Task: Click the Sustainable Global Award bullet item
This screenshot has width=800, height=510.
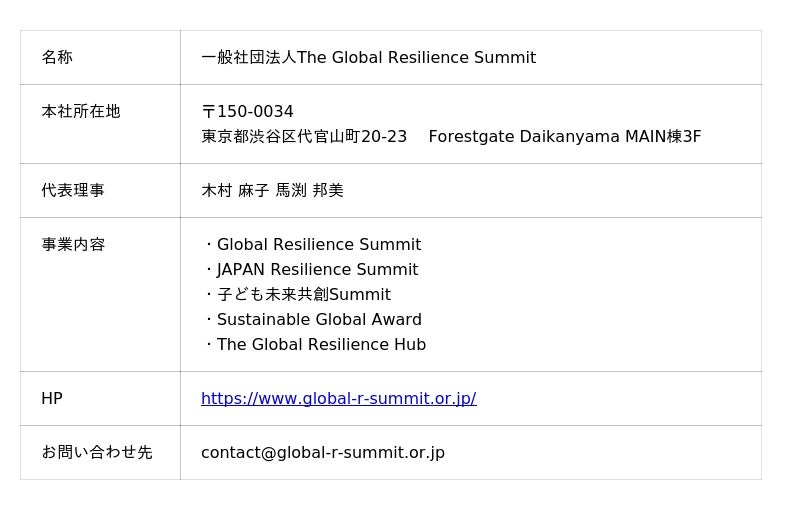Action: [319, 320]
